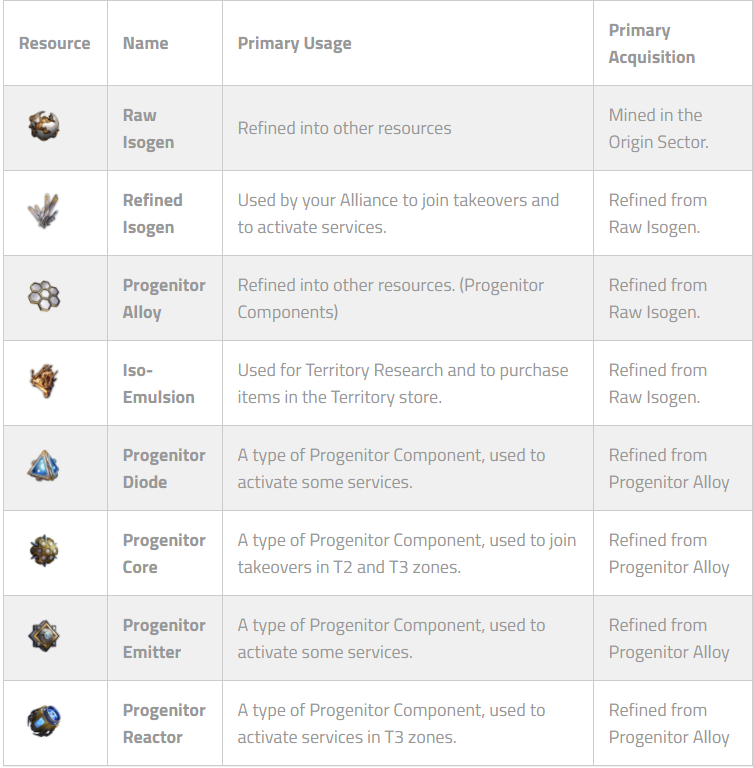Click the Primary Acquisition column header

(x=651, y=44)
